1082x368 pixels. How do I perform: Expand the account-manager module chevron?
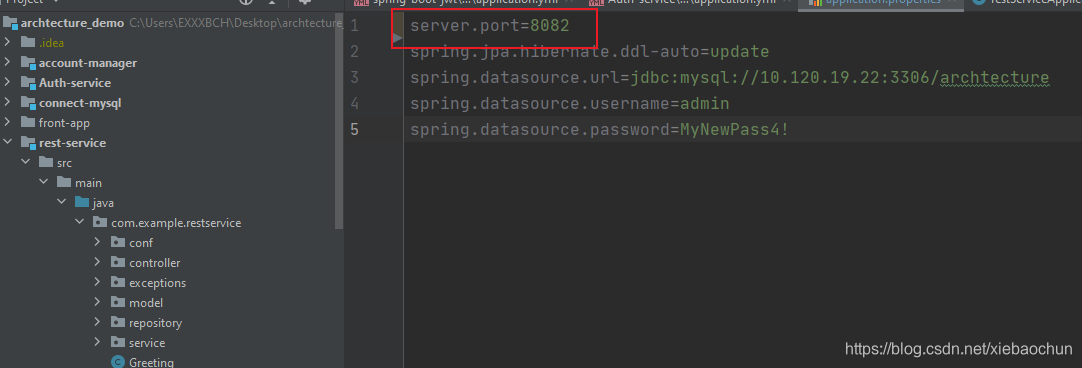click(7, 63)
